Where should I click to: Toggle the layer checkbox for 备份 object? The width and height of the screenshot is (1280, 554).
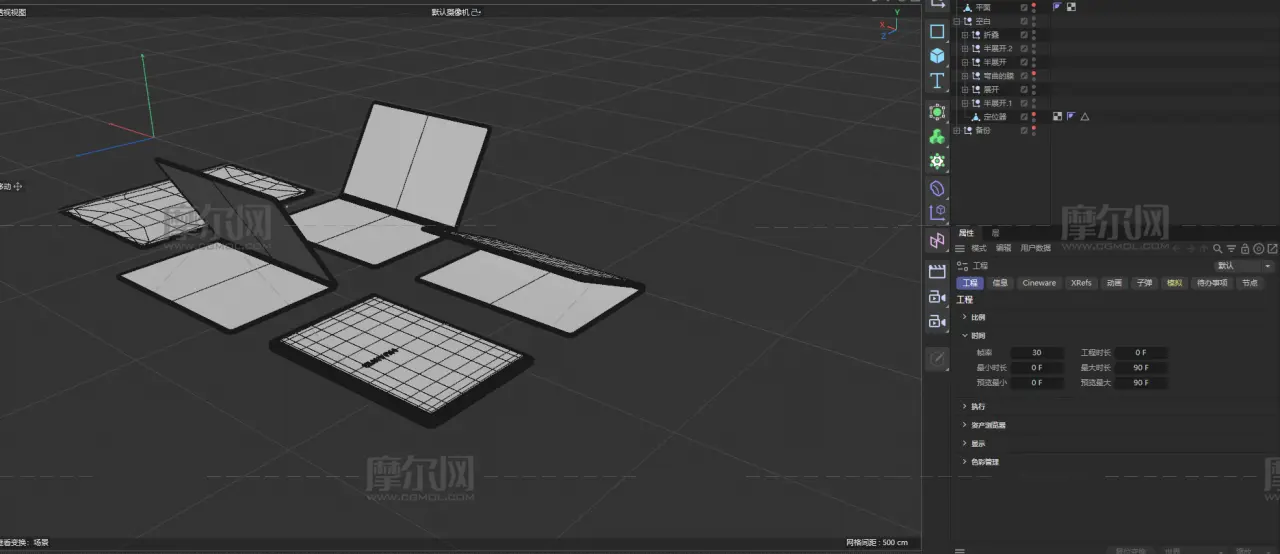(x=1023, y=131)
